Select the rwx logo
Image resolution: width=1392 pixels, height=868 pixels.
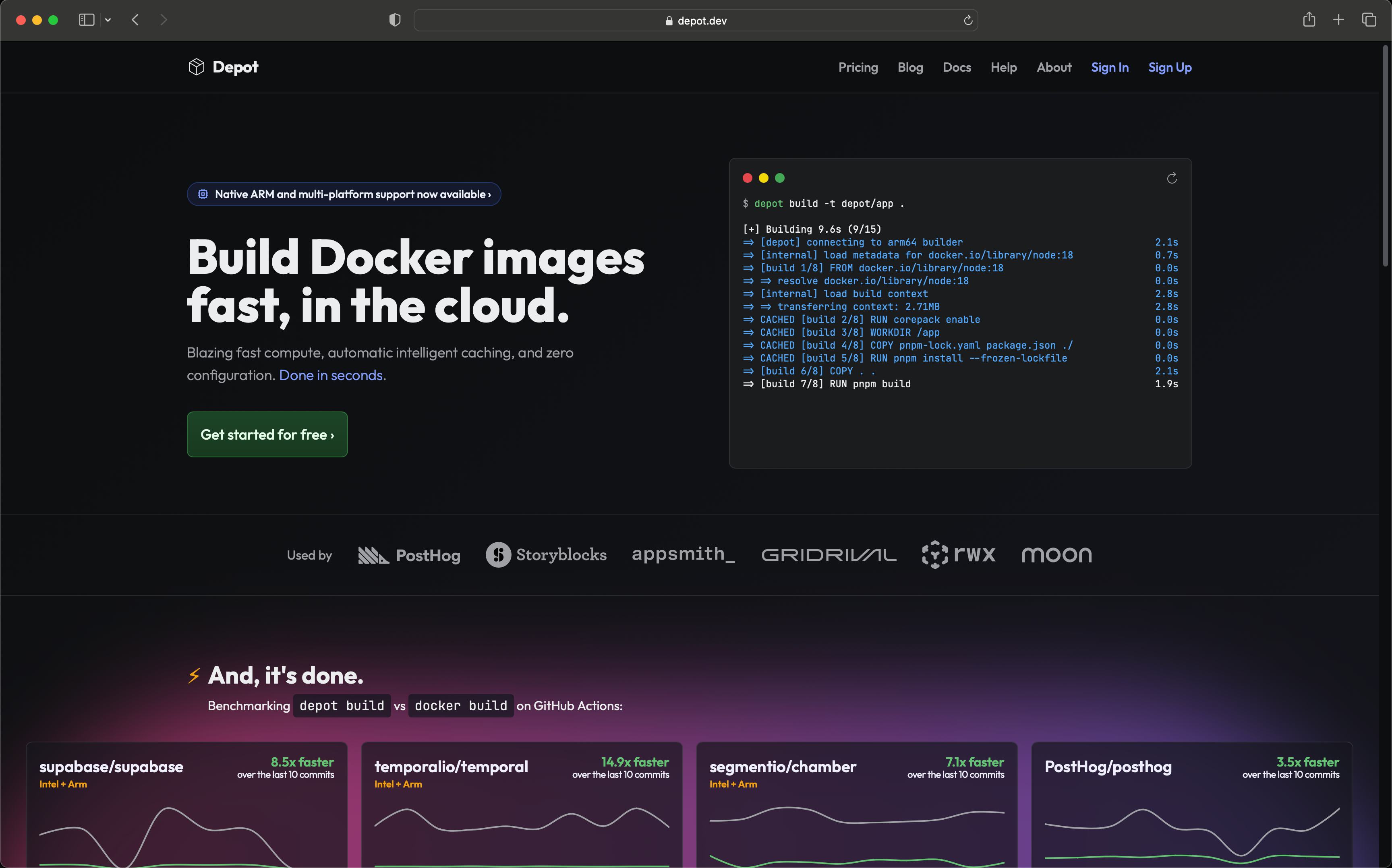tap(959, 554)
